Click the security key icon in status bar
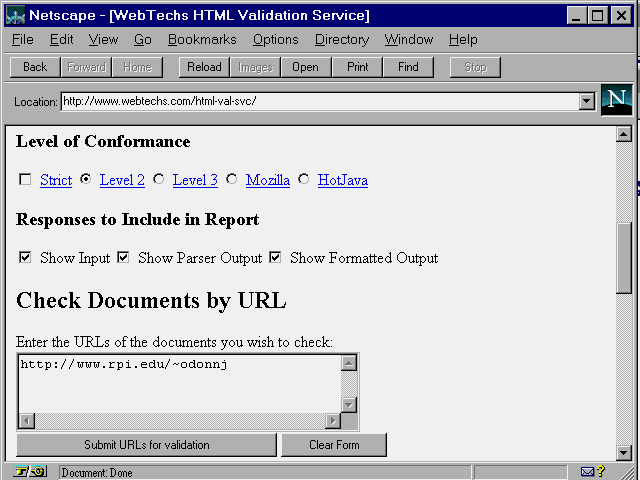Viewport: 640px width, 480px height. [x=30, y=472]
